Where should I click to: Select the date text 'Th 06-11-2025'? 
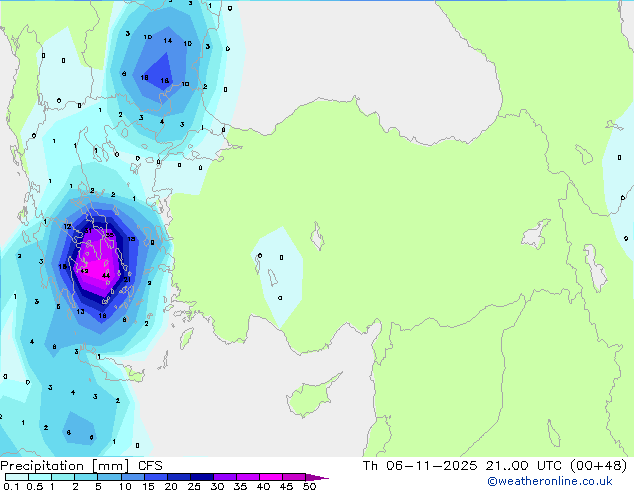420,465
